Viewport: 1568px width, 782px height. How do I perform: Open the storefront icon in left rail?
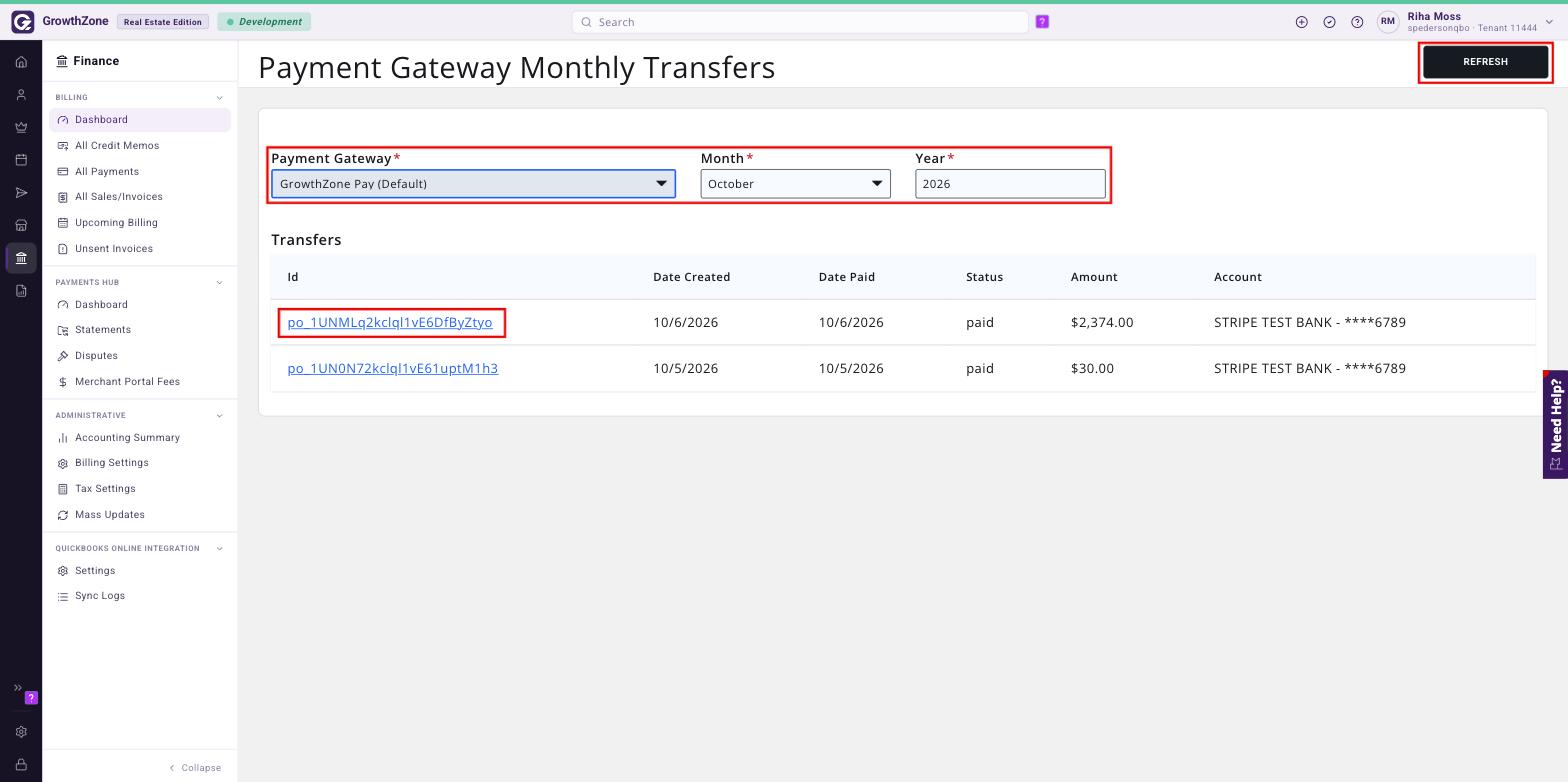21,225
